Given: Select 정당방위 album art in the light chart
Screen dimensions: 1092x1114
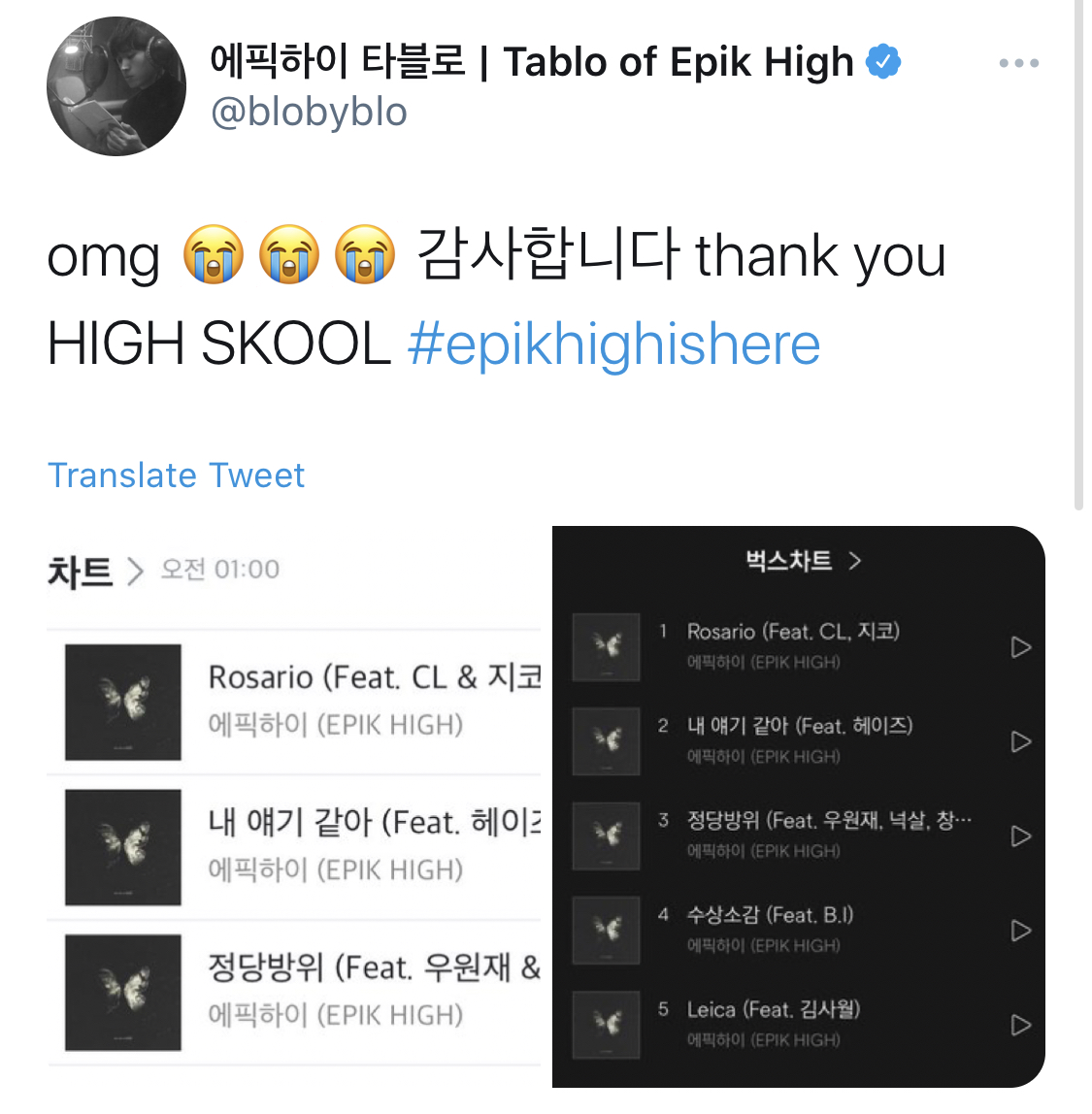Looking at the screenshot, I should (123, 992).
